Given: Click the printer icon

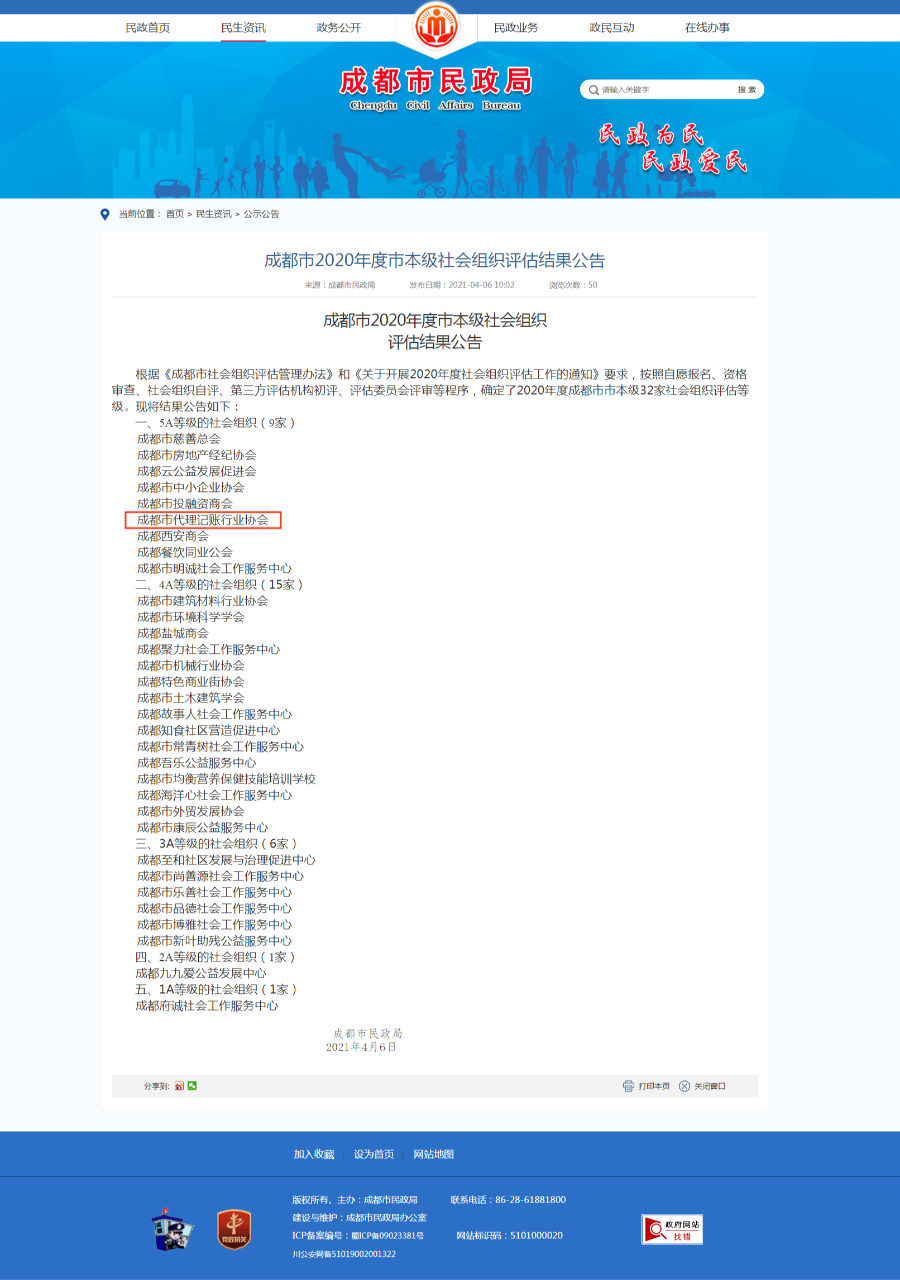Looking at the screenshot, I should coord(628,1086).
